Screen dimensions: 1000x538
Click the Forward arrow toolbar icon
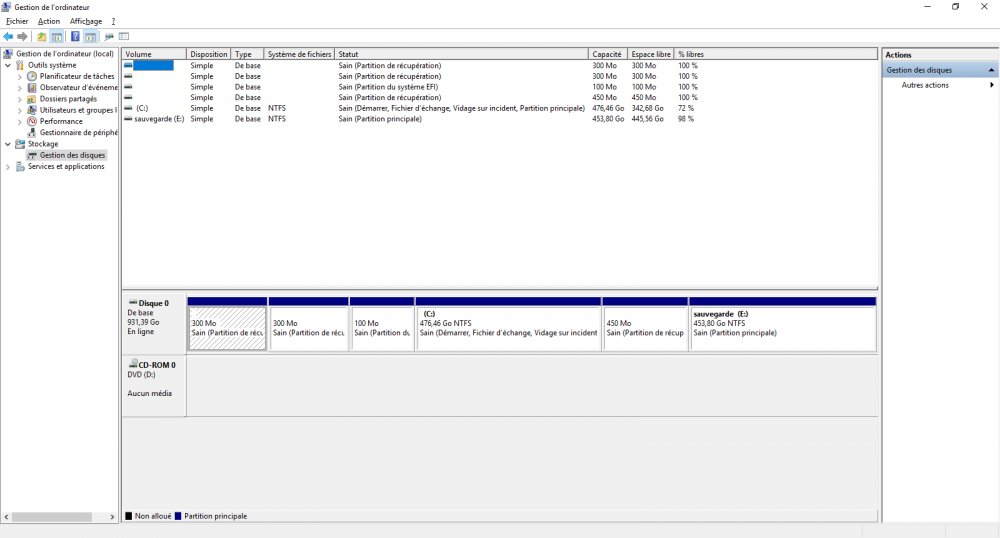point(22,37)
